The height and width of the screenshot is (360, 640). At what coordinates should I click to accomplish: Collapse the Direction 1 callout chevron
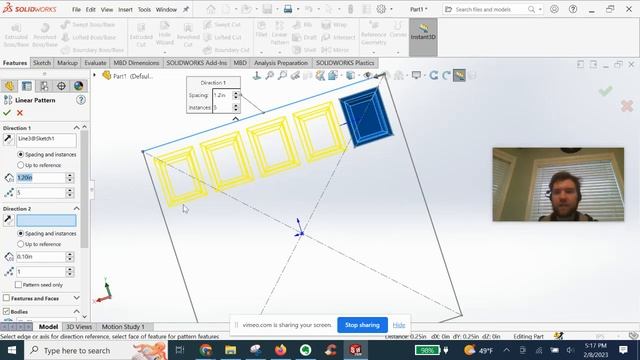pos(236,119)
